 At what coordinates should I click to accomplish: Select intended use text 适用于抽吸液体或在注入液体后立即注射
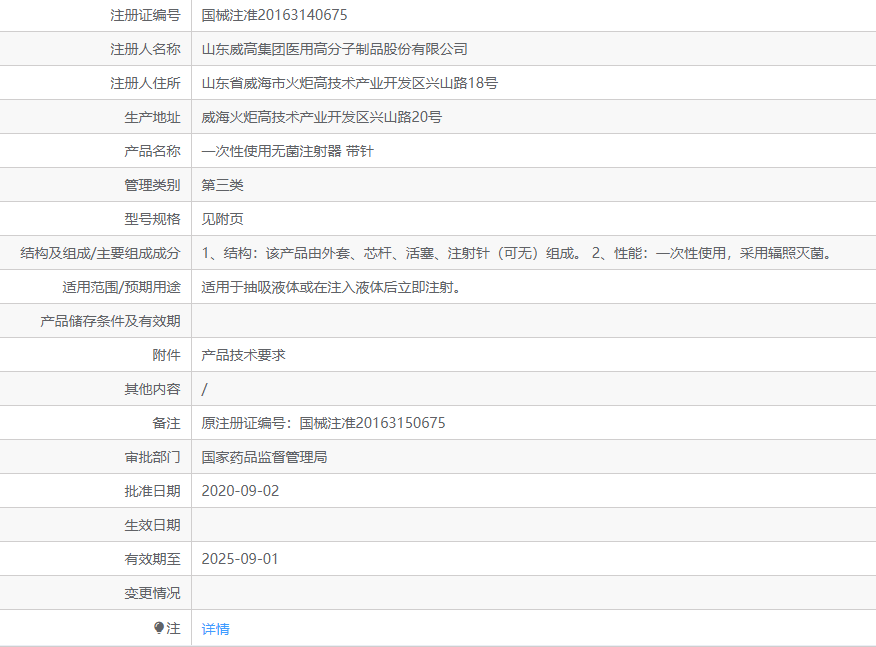[x=331, y=287]
